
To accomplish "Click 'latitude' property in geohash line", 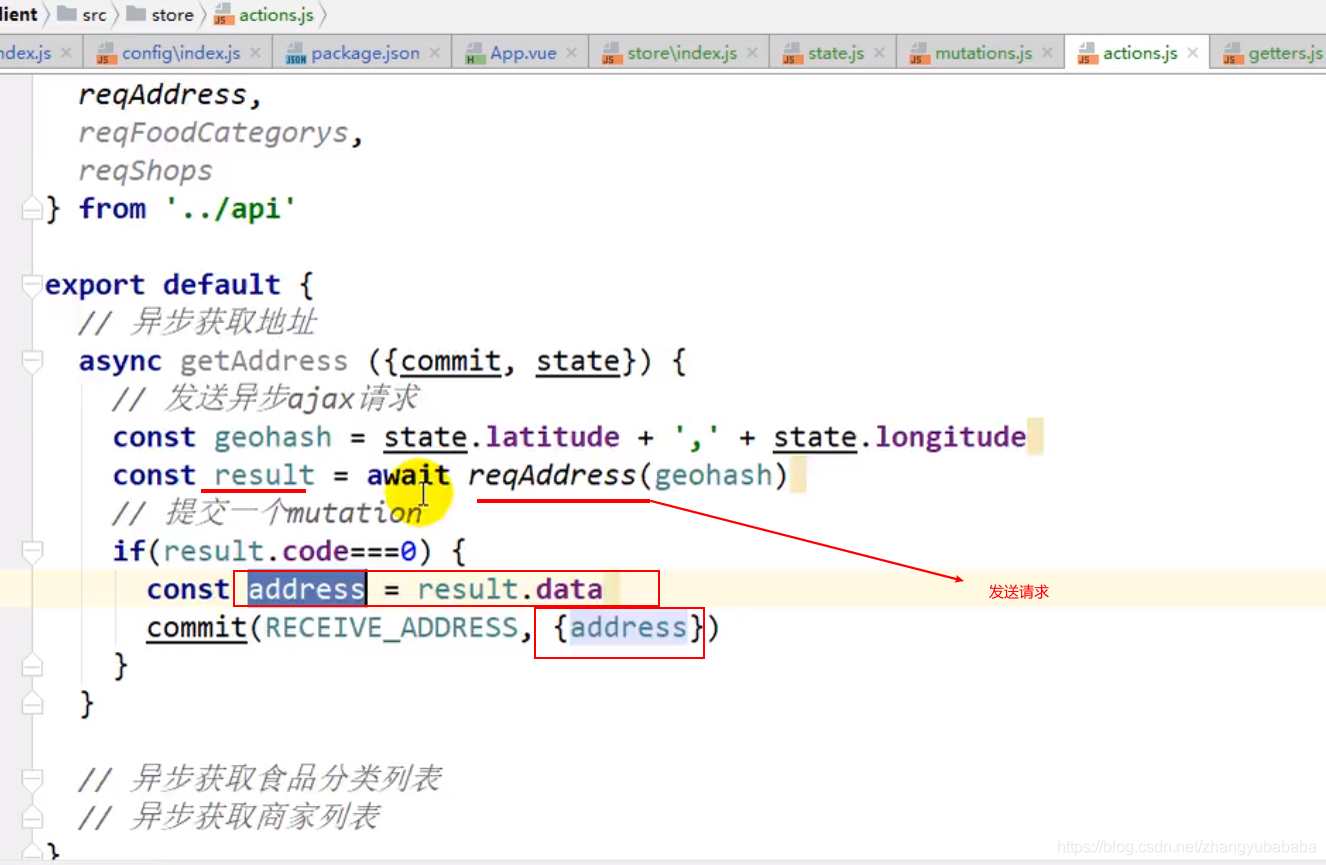I will (x=553, y=437).
